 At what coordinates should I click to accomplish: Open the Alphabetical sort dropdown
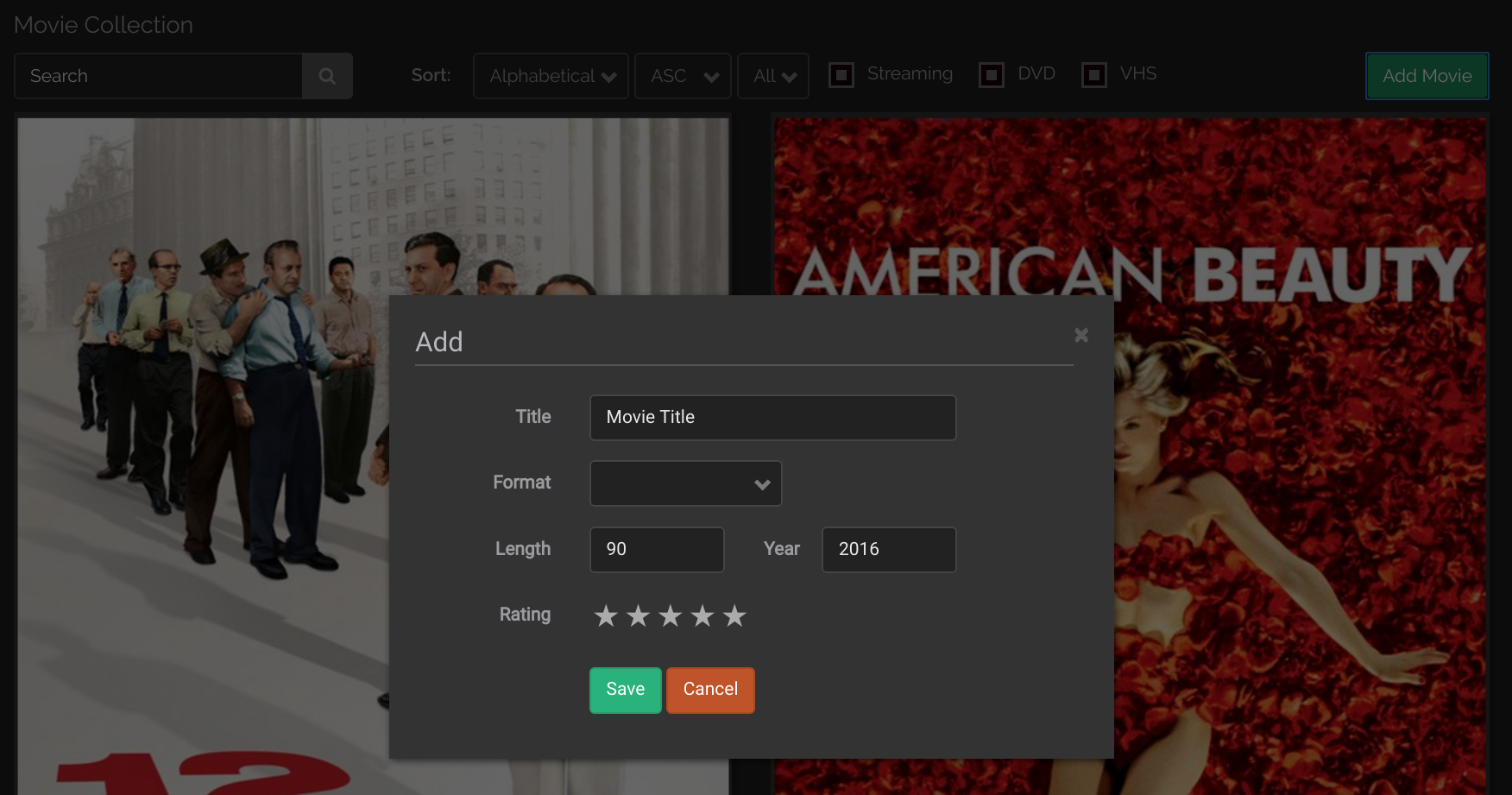point(551,76)
